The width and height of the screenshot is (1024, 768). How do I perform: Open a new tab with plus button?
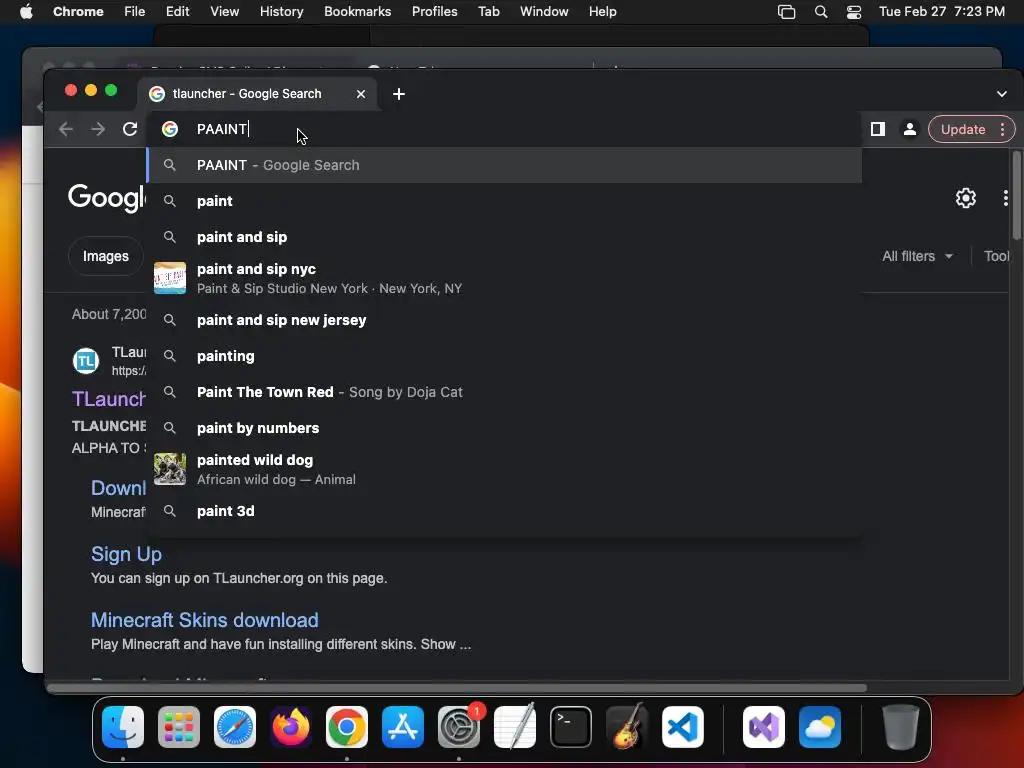(x=399, y=94)
